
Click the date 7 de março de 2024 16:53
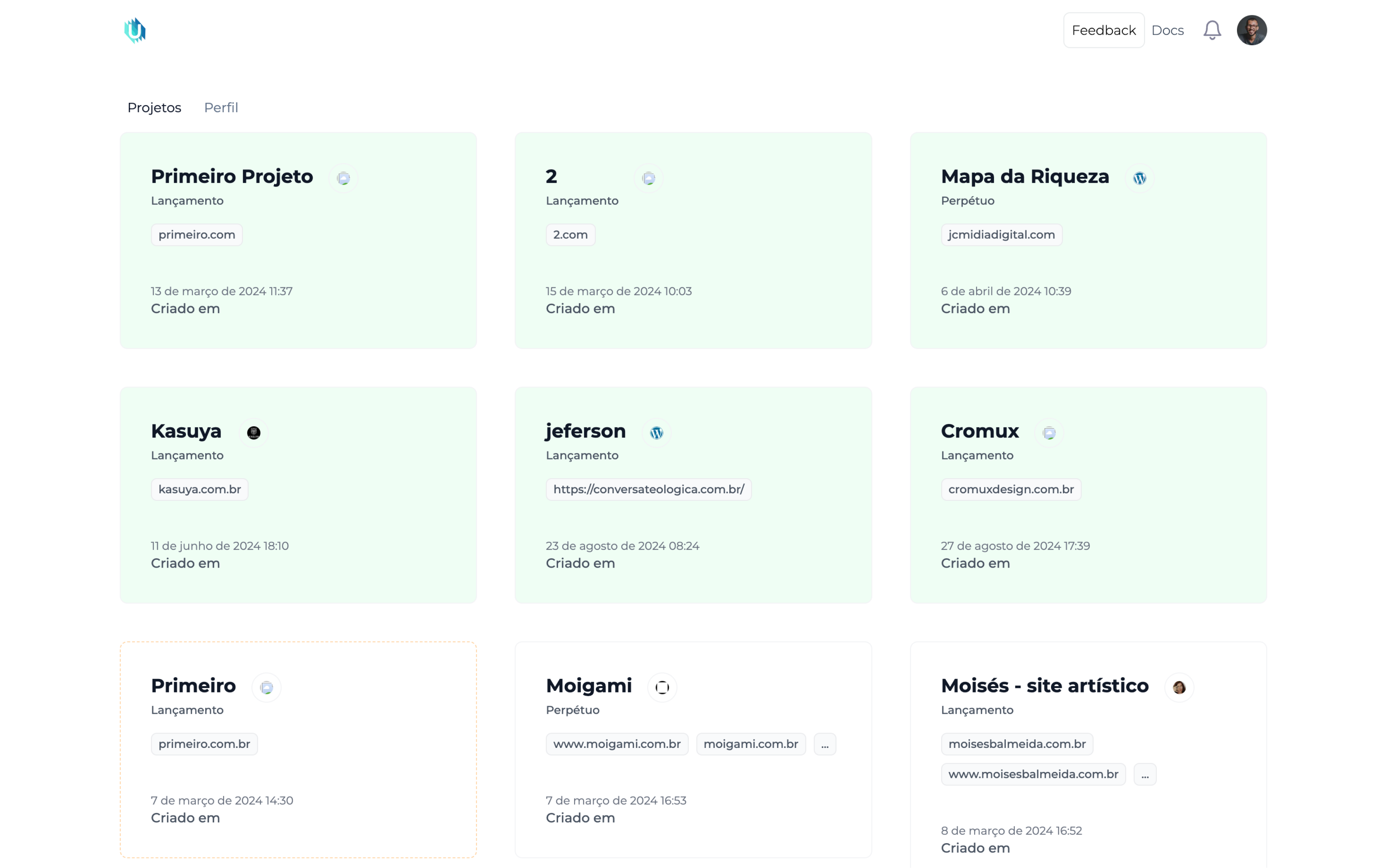[x=616, y=800]
